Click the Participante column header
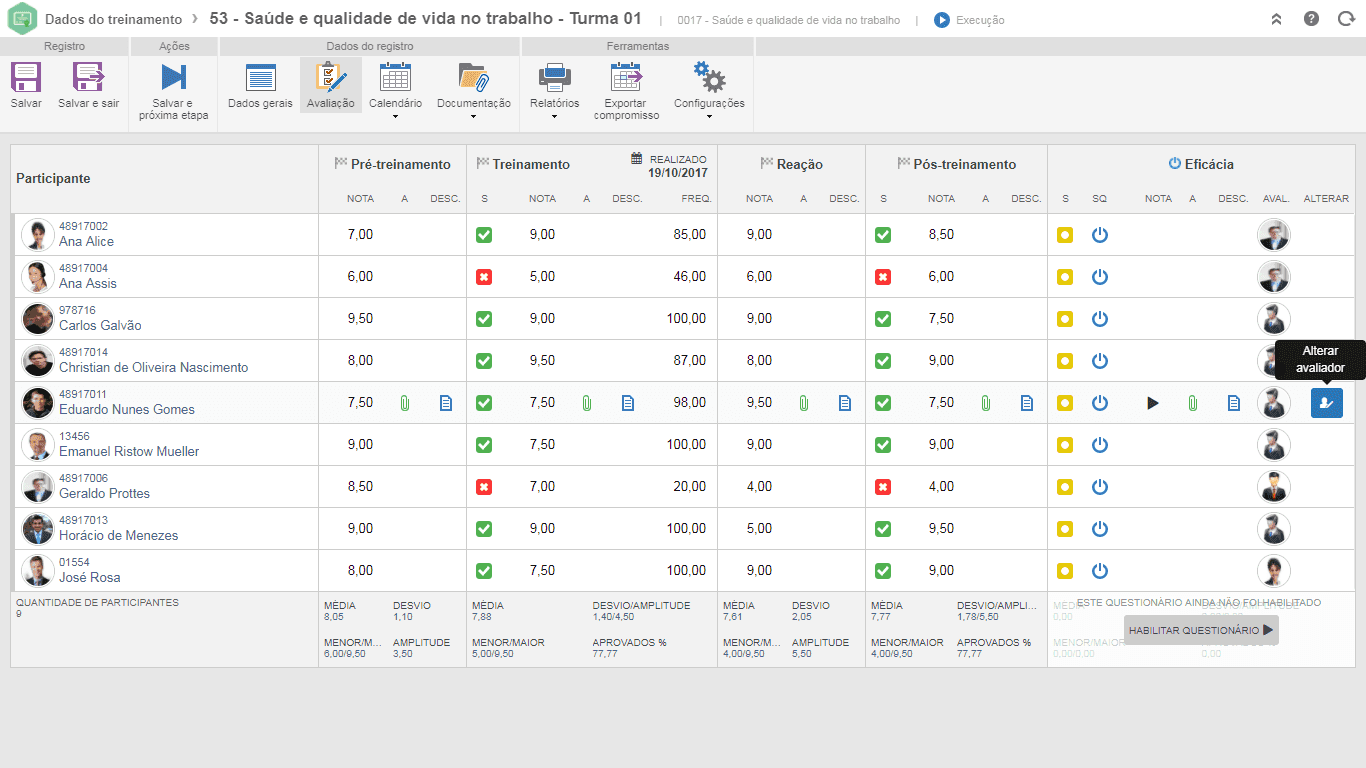The image size is (1366, 768). [53, 179]
